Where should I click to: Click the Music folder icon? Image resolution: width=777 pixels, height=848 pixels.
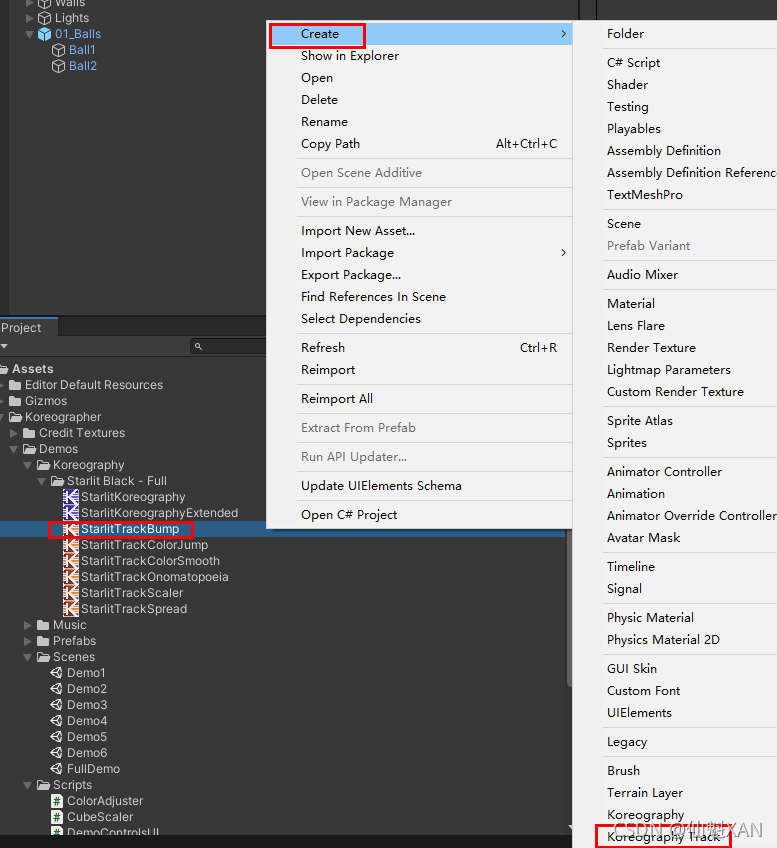43,625
